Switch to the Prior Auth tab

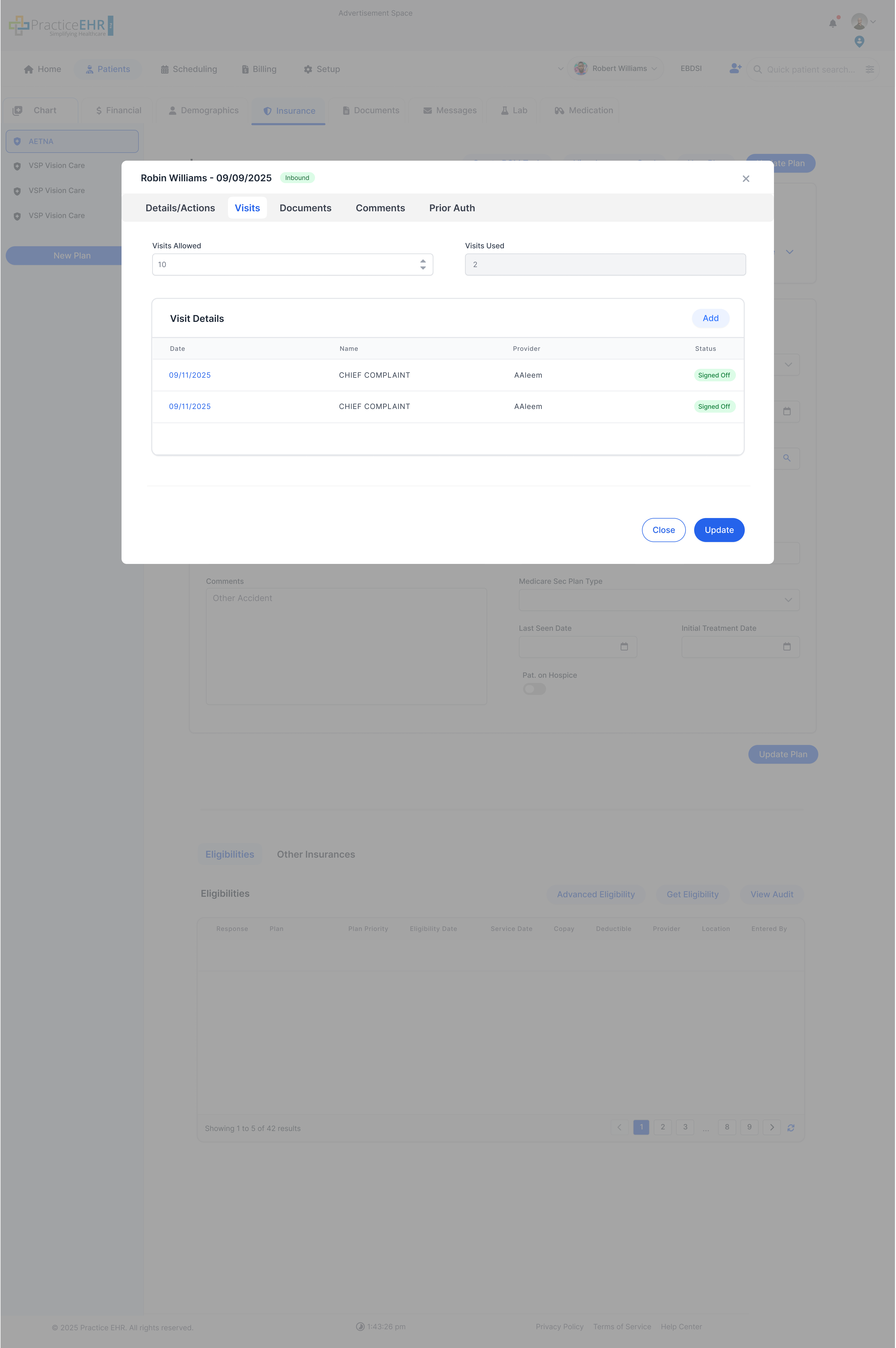point(451,207)
